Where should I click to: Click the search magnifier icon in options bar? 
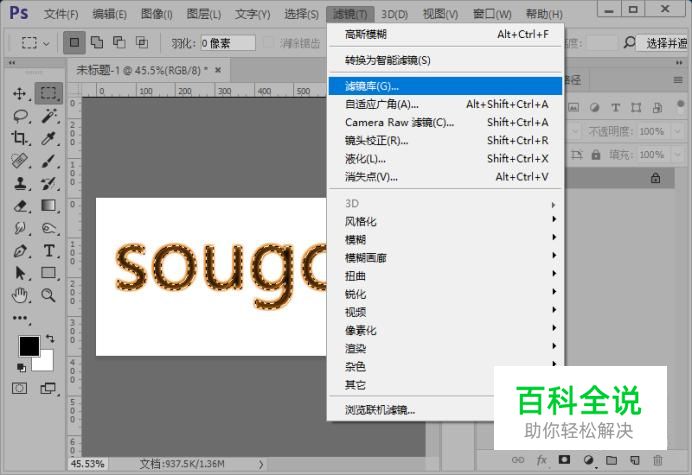point(629,42)
